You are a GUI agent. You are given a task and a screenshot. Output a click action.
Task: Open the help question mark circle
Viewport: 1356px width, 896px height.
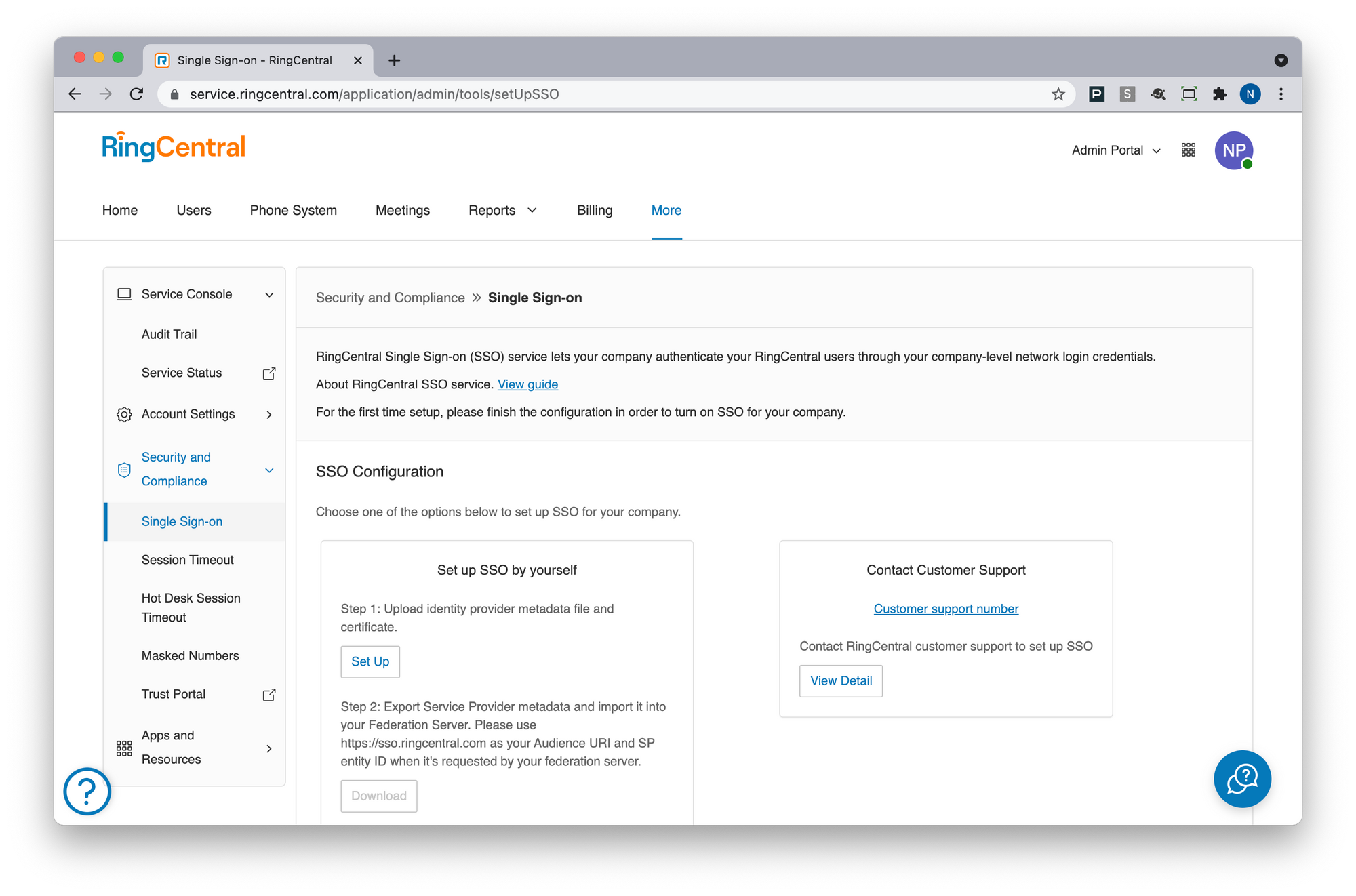[x=87, y=791]
